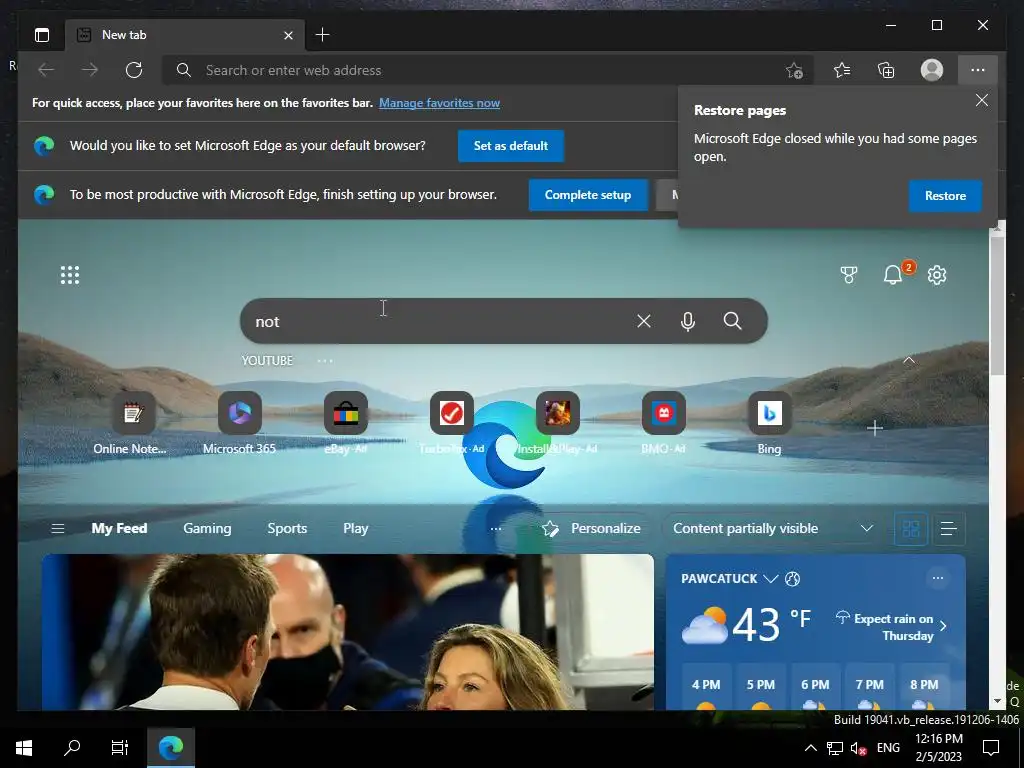Click the Personalize feed button
Screen dimensions: 1024x768
point(591,528)
